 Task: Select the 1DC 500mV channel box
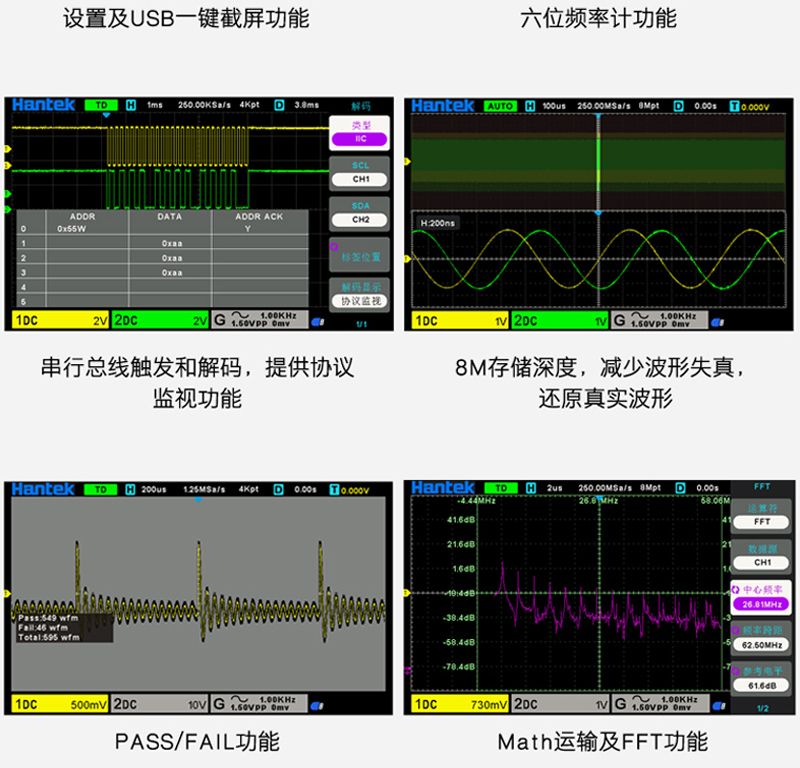[x=60, y=704]
